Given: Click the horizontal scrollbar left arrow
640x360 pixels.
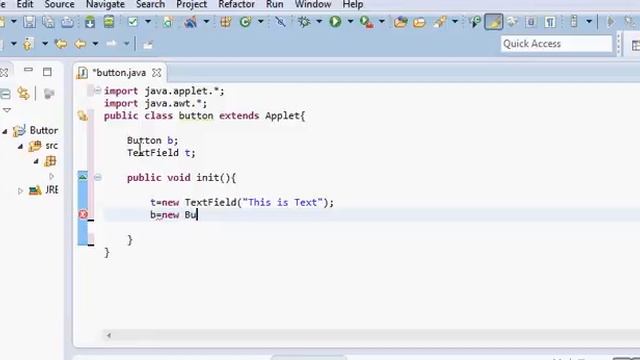Looking at the screenshot, I should 109,335.
